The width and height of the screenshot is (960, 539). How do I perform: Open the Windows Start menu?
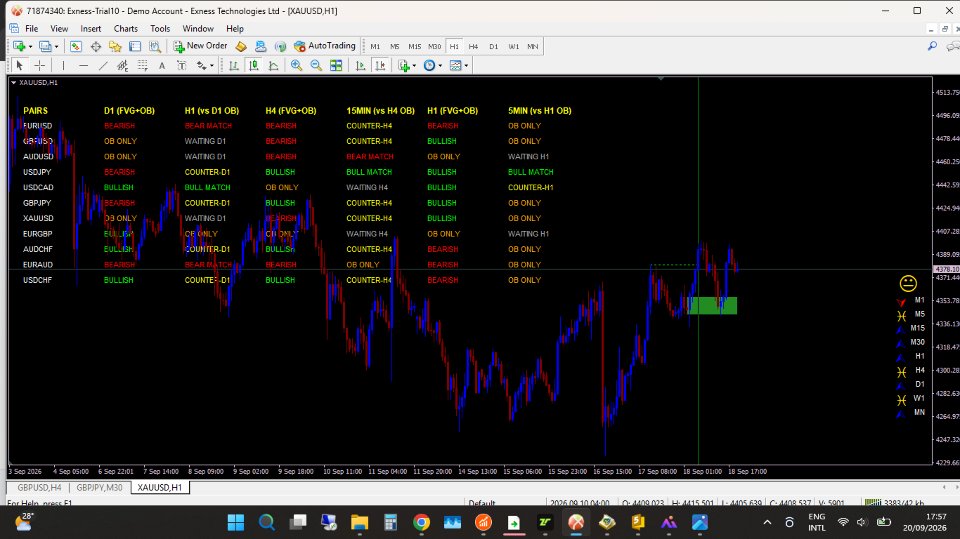236,522
